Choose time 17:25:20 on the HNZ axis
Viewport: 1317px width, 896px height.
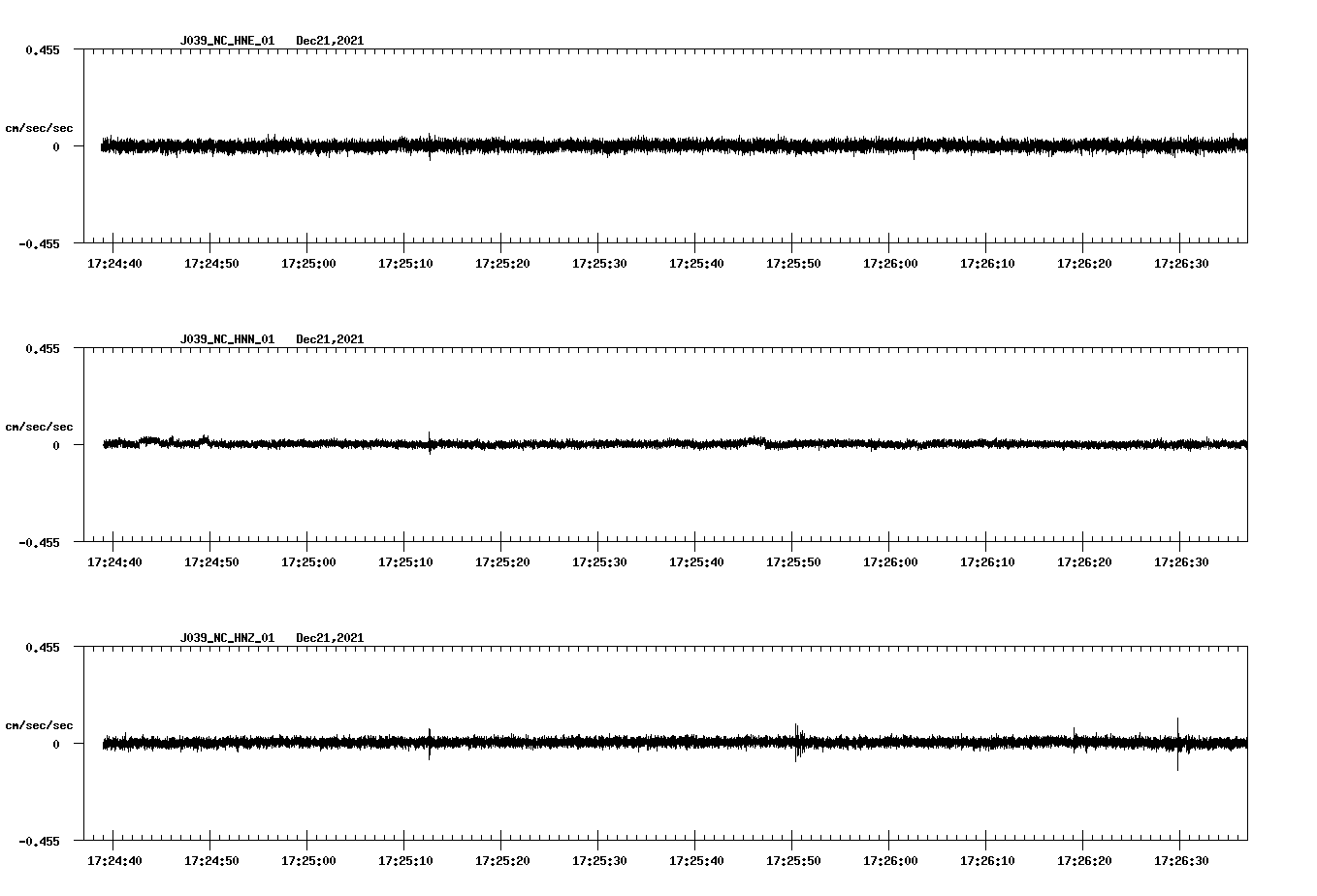502,860
